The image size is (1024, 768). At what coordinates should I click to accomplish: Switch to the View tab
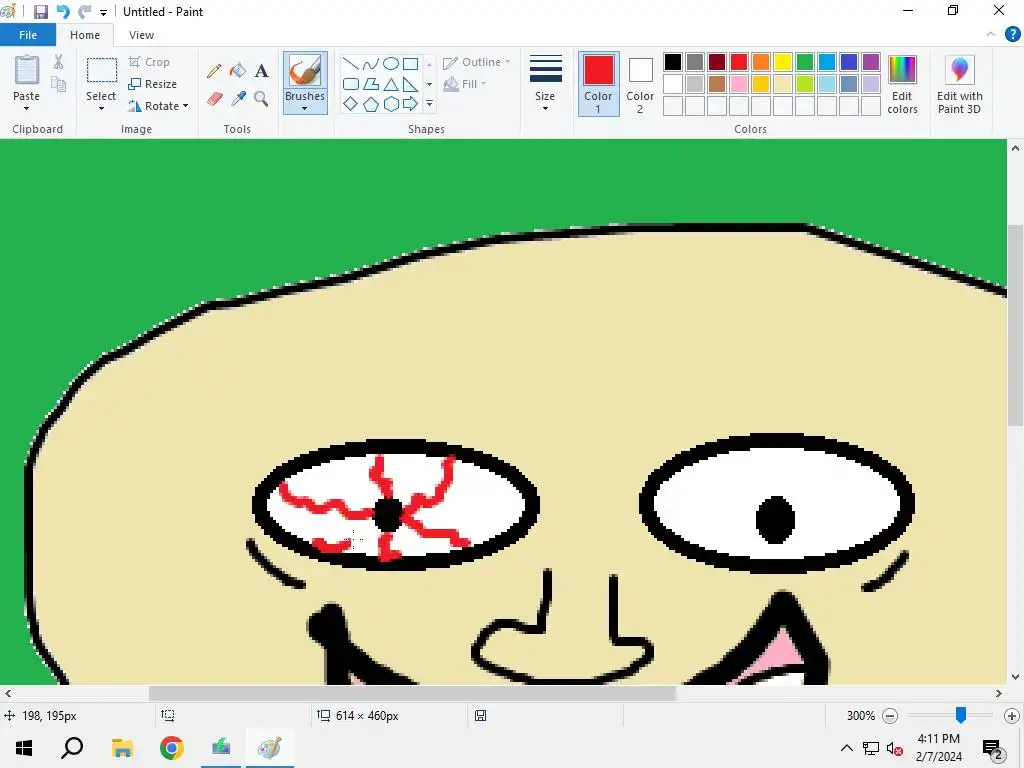click(x=141, y=35)
